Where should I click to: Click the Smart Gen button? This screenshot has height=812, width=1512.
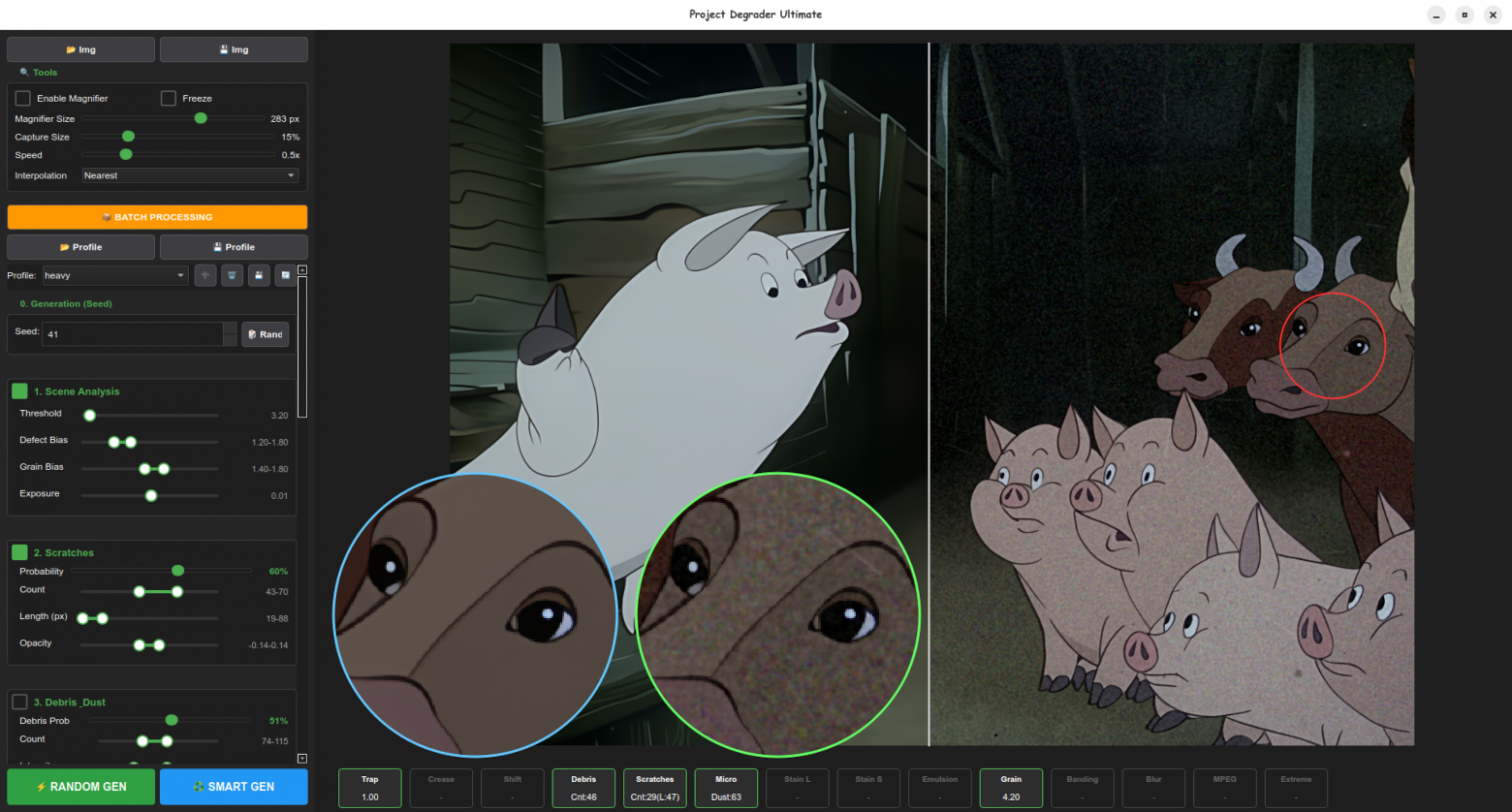[234, 787]
